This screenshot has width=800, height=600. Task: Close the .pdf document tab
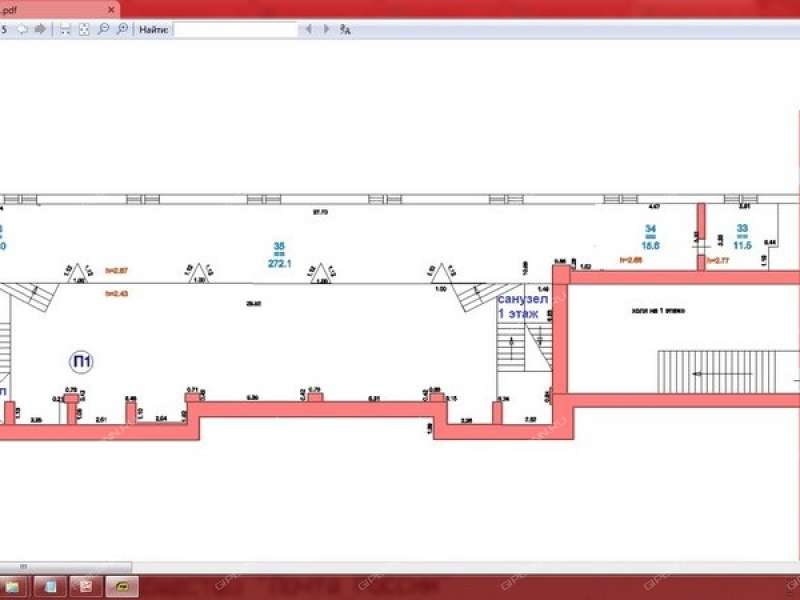click(109, 9)
